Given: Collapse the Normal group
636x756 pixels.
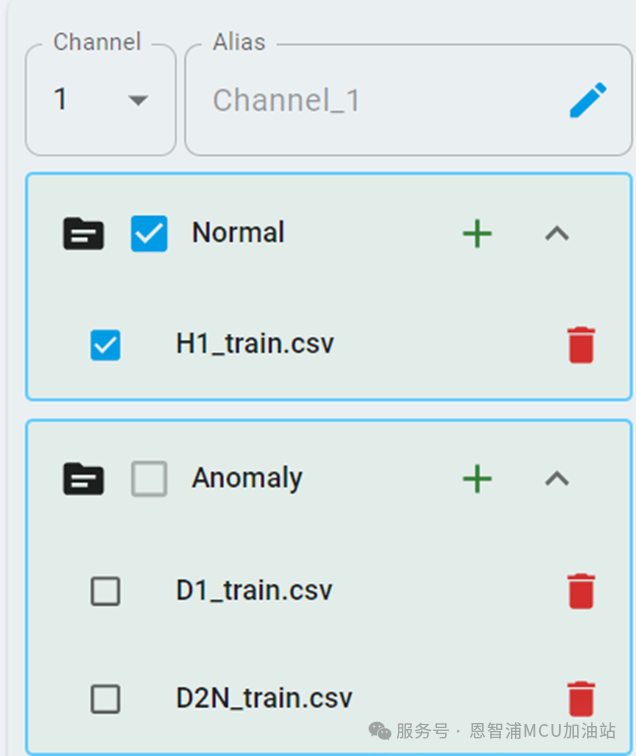Looking at the screenshot, I should [x=557, y=234].
